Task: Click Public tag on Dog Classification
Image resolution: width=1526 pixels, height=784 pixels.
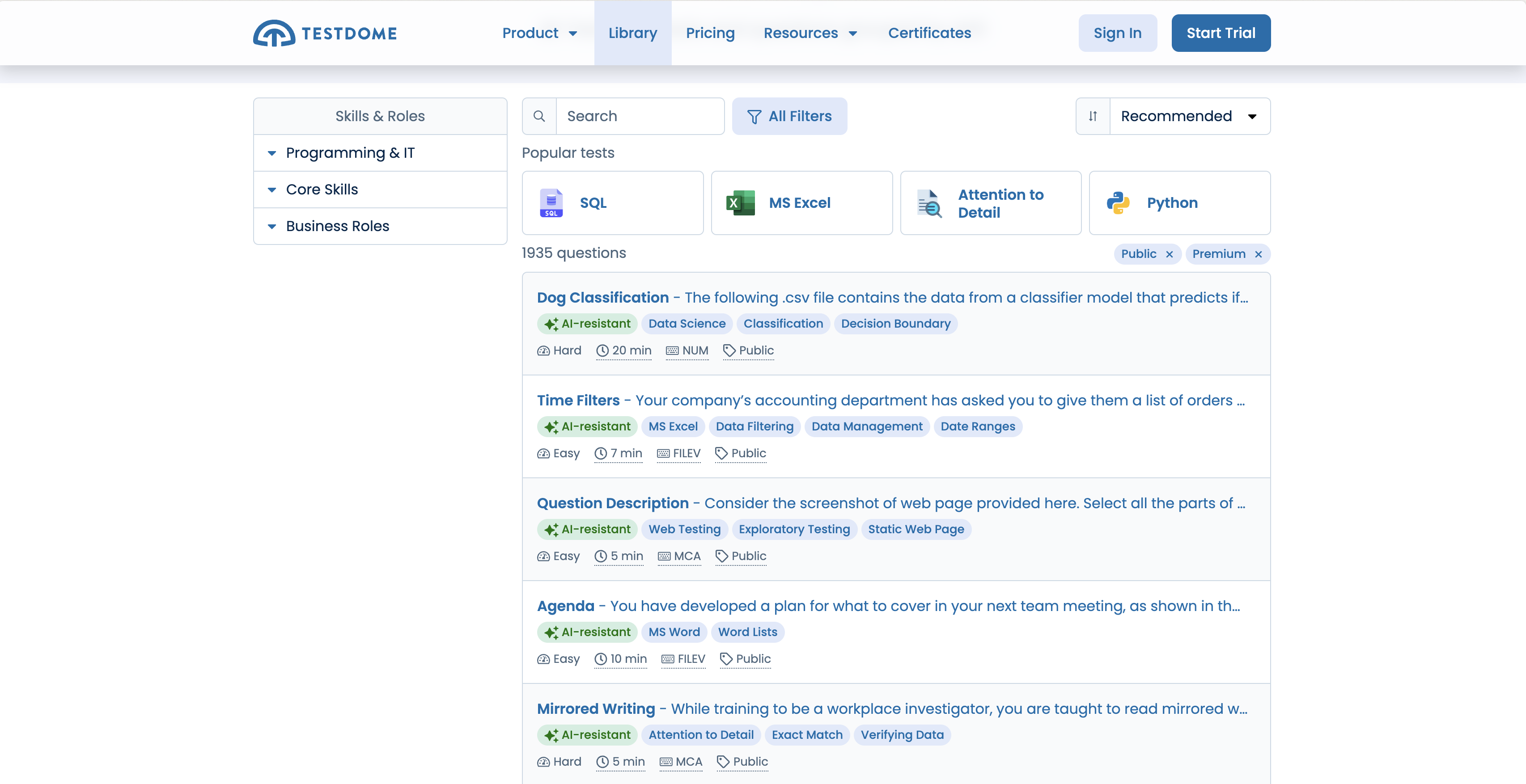Action: (748, 350)
